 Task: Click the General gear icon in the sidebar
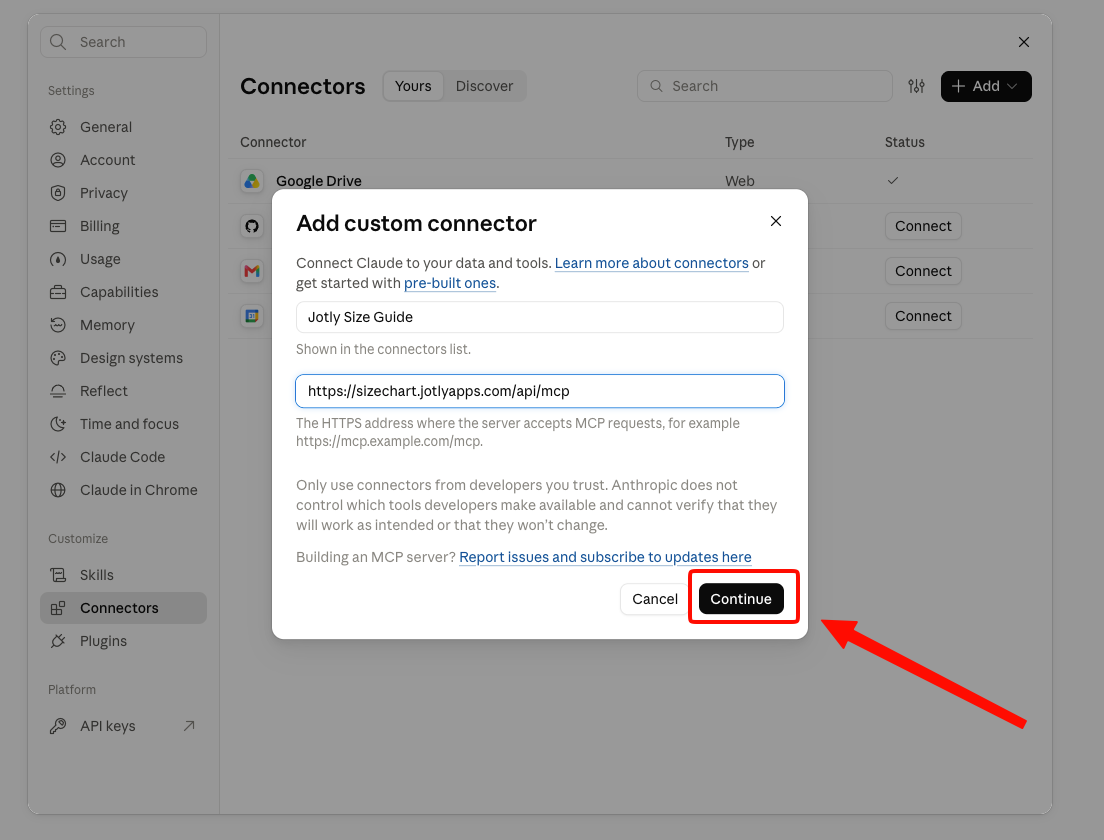click(x=58, y=127)
